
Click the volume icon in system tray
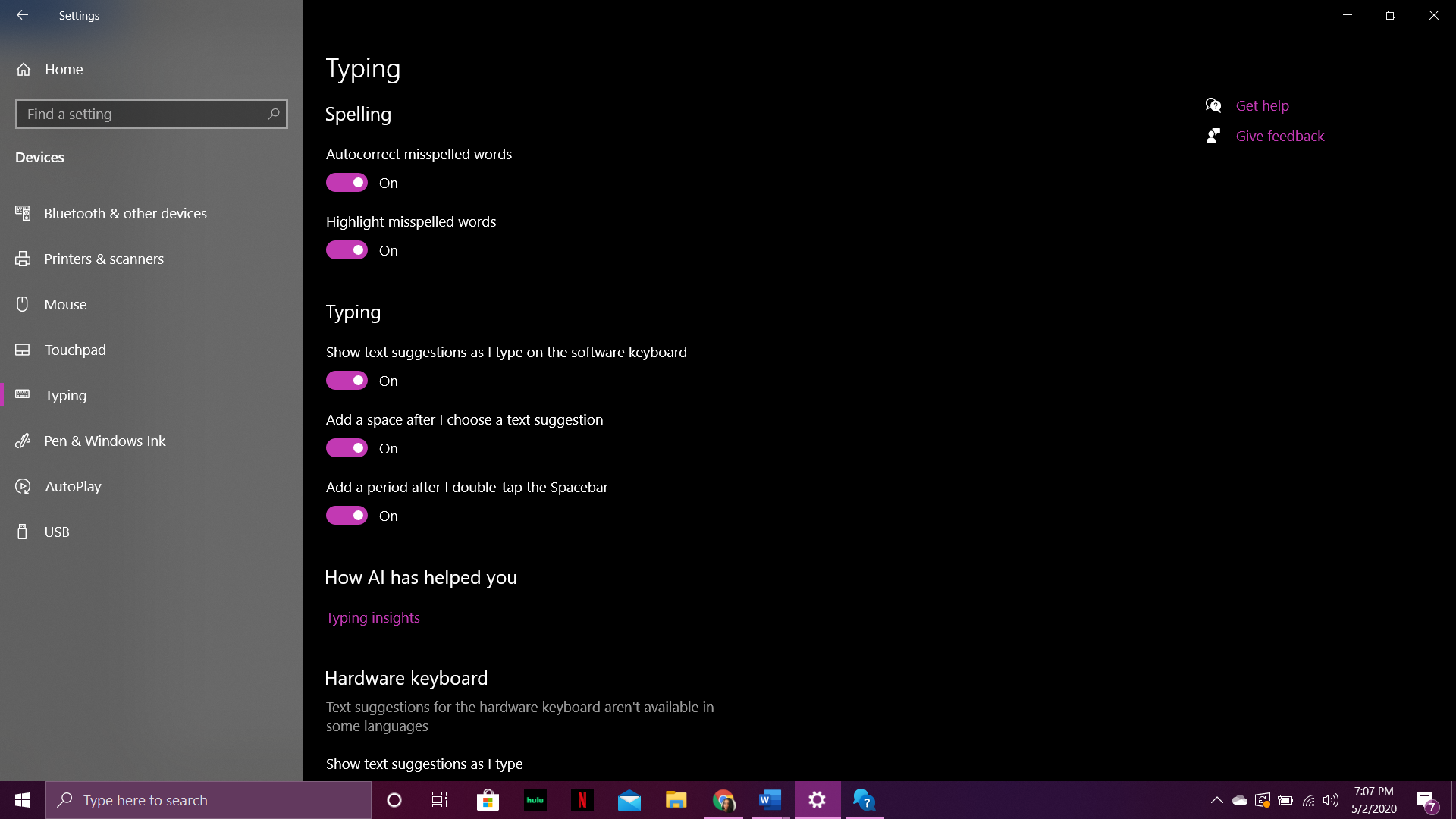[x=1331, y=800]
